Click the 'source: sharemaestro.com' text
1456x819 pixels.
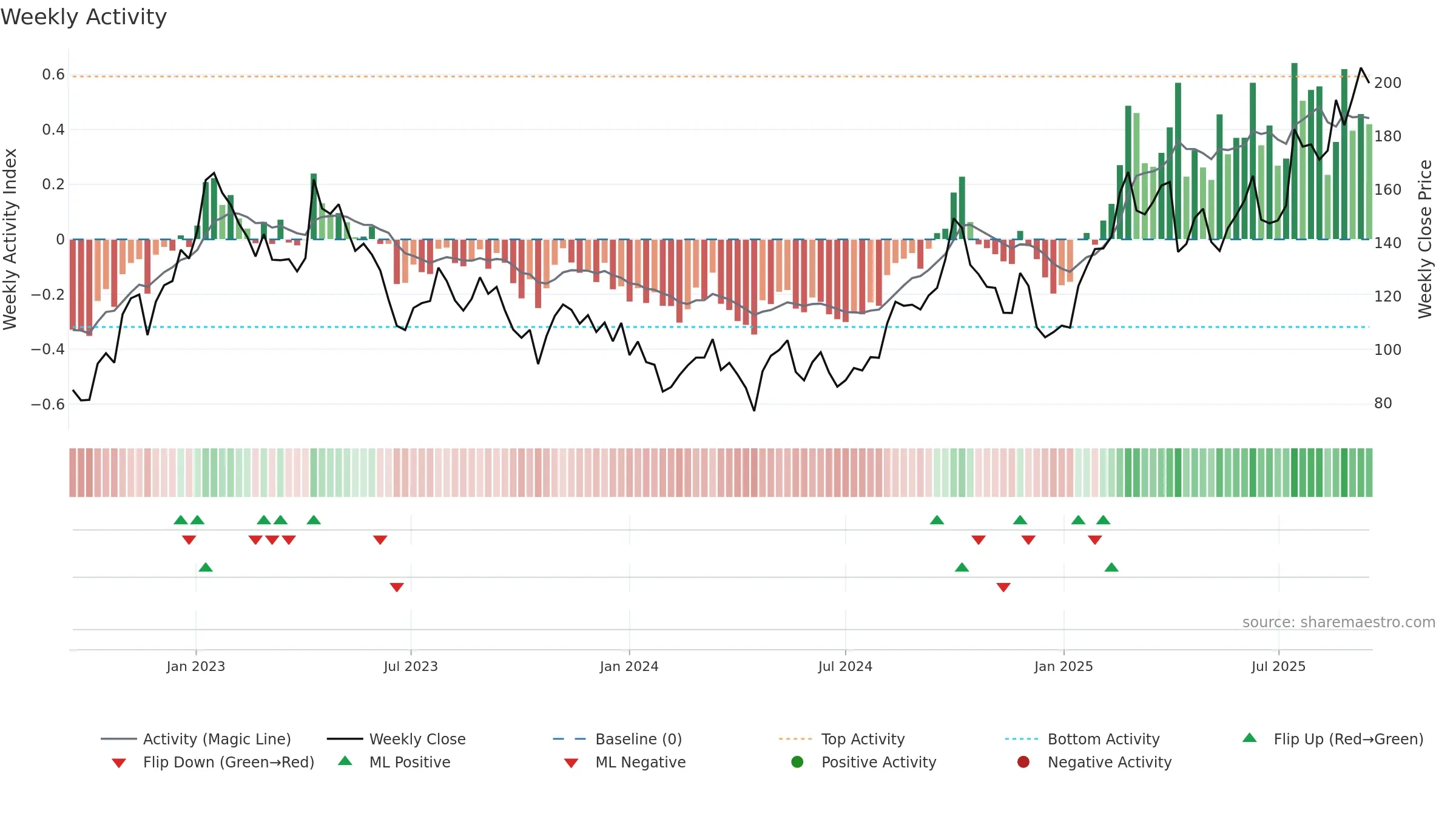click(1339, 622)
